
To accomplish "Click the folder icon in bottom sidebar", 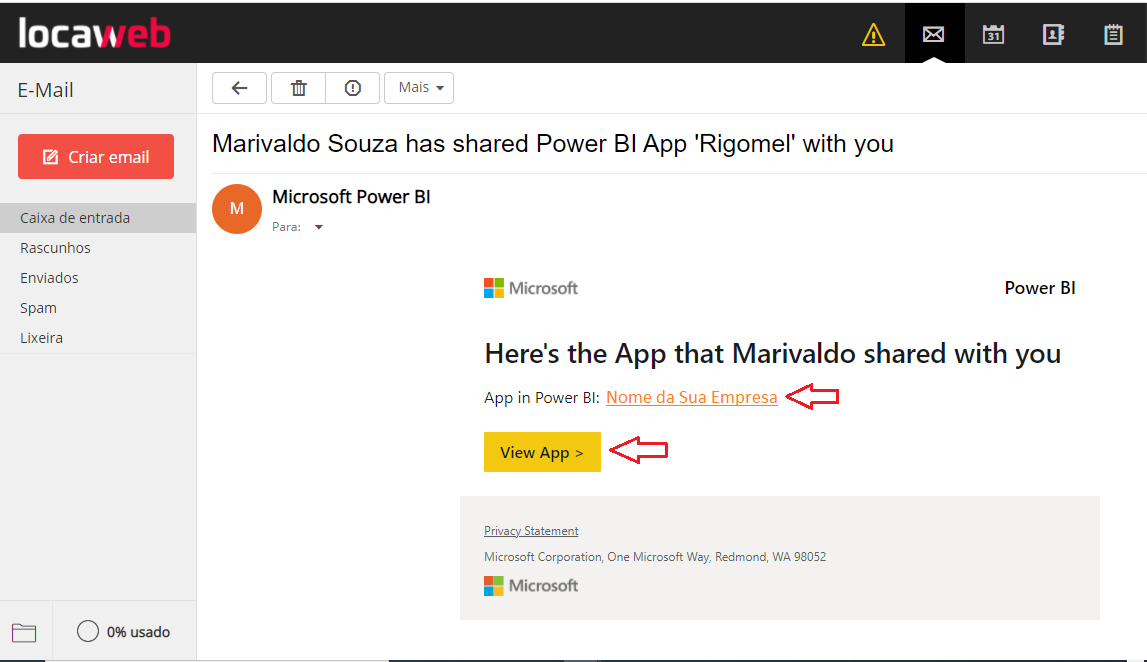I will coord(24,633).
